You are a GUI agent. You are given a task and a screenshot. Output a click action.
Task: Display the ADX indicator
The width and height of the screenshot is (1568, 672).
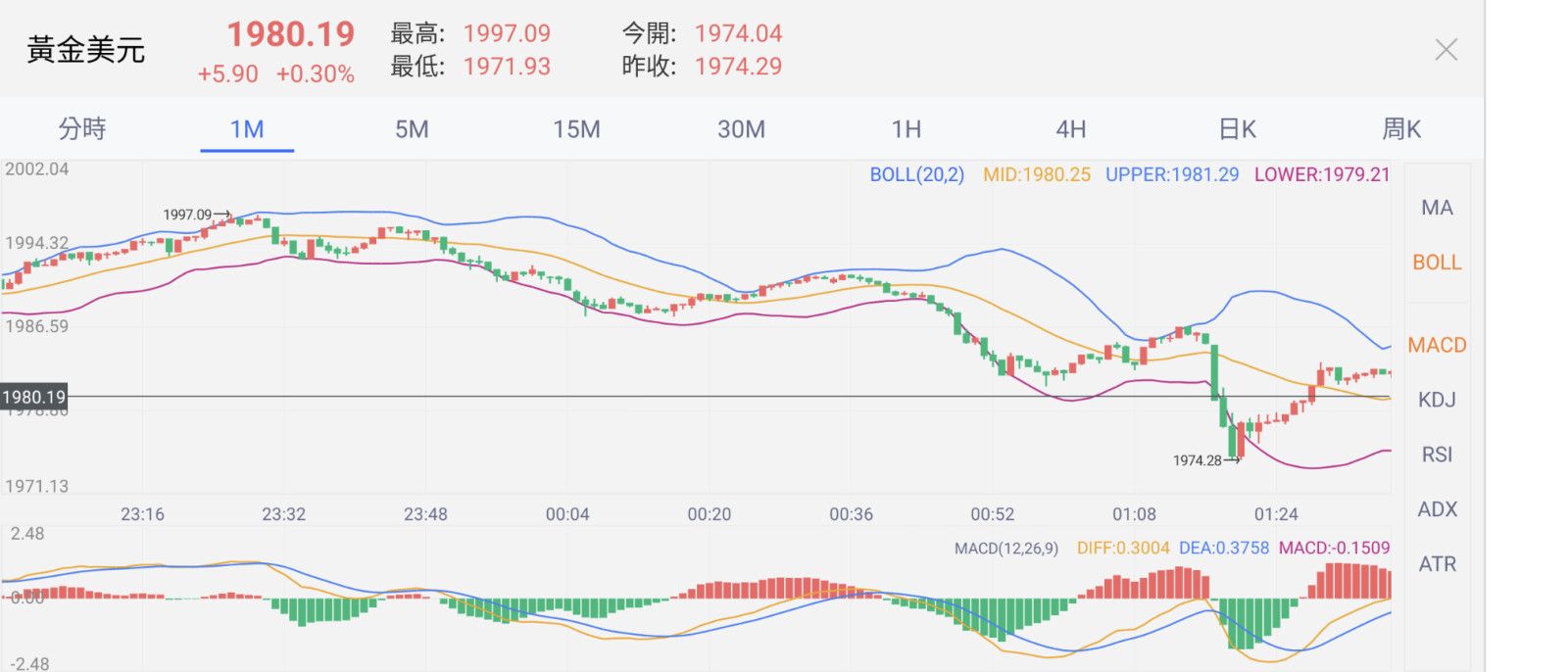1437,509
